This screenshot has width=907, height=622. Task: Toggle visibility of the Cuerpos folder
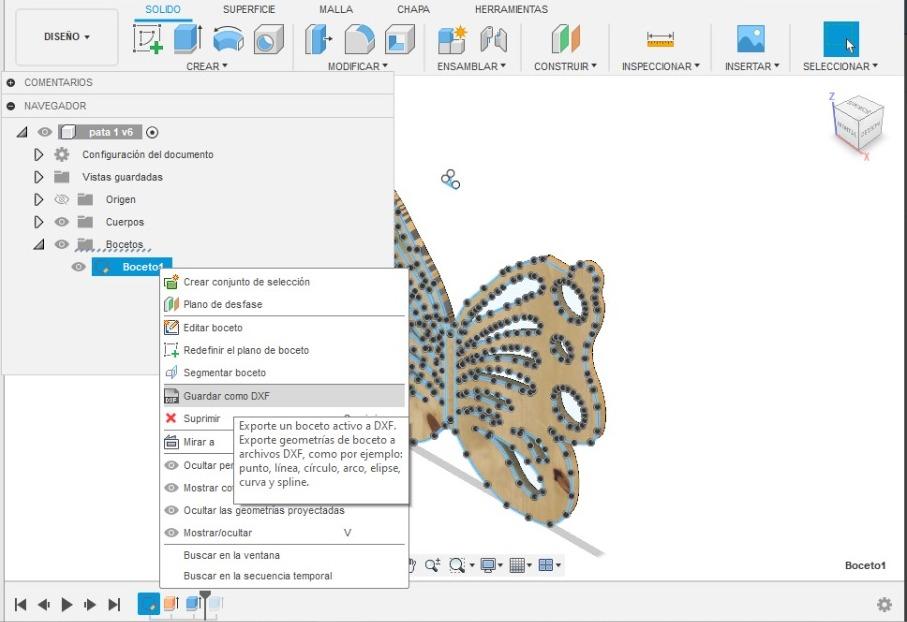pyautogui.click(x=61, y=222)
